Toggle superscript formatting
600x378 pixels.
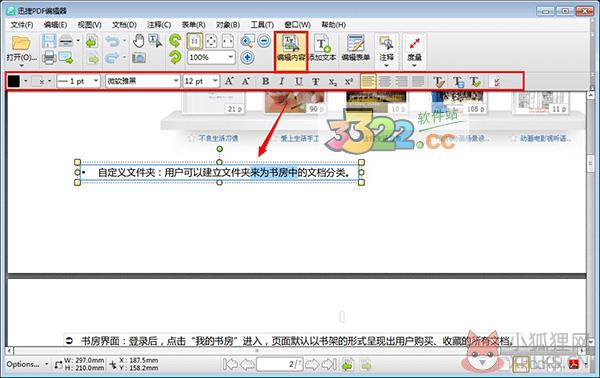coord(349,81)
